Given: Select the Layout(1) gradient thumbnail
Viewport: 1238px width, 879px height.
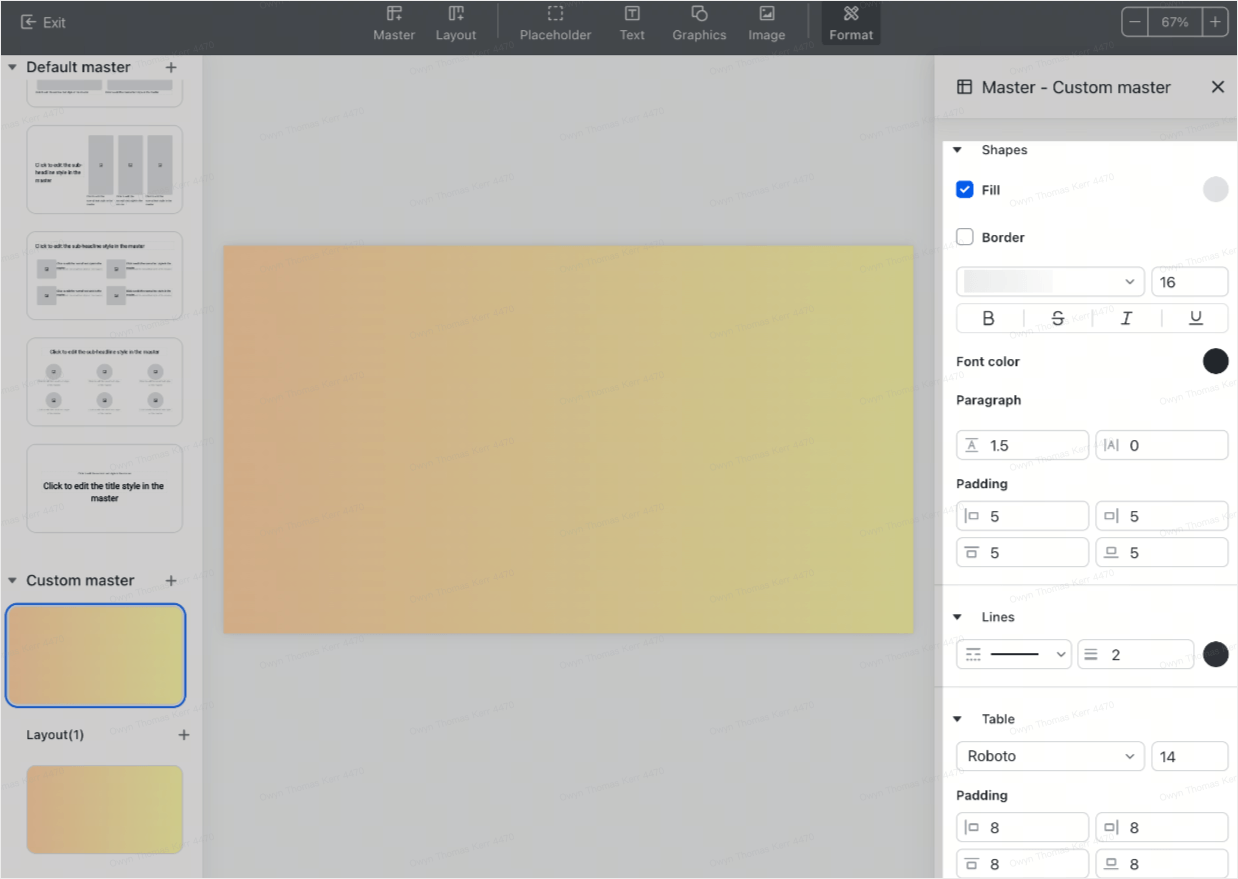Looking at the screenshot, I should [105, 809].
